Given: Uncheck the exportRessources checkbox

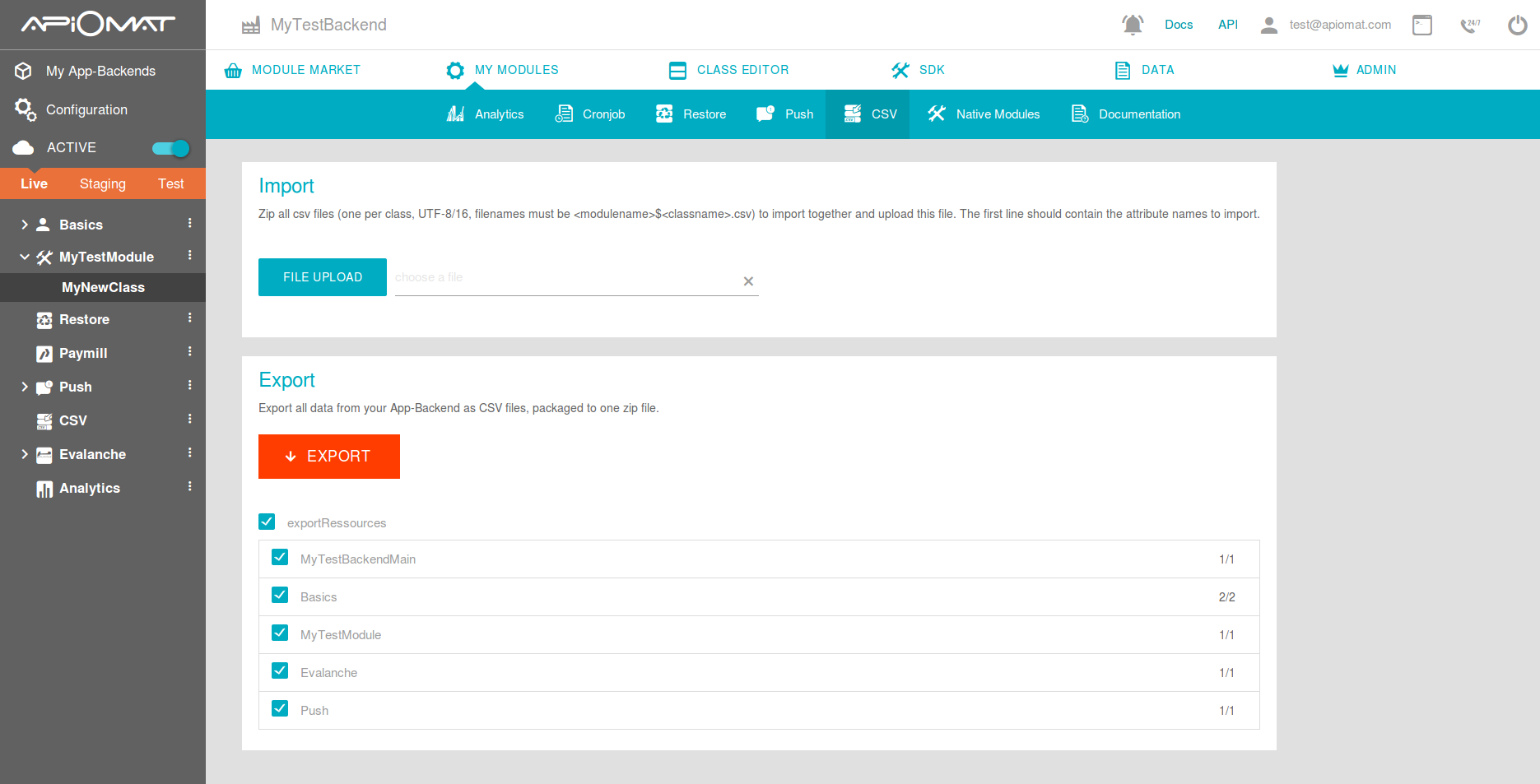Looking at the screenshot, I should [267, 522].
